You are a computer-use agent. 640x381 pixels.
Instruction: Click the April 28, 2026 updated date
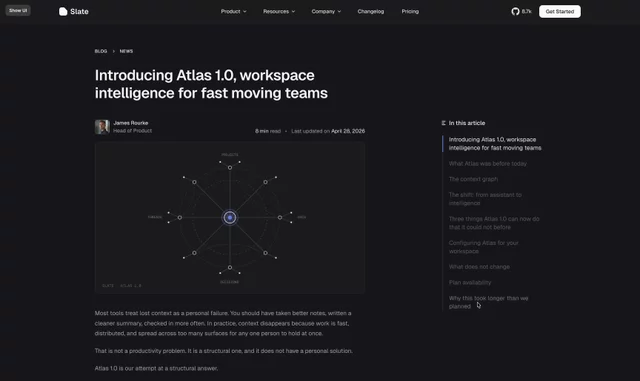point(348,131)
